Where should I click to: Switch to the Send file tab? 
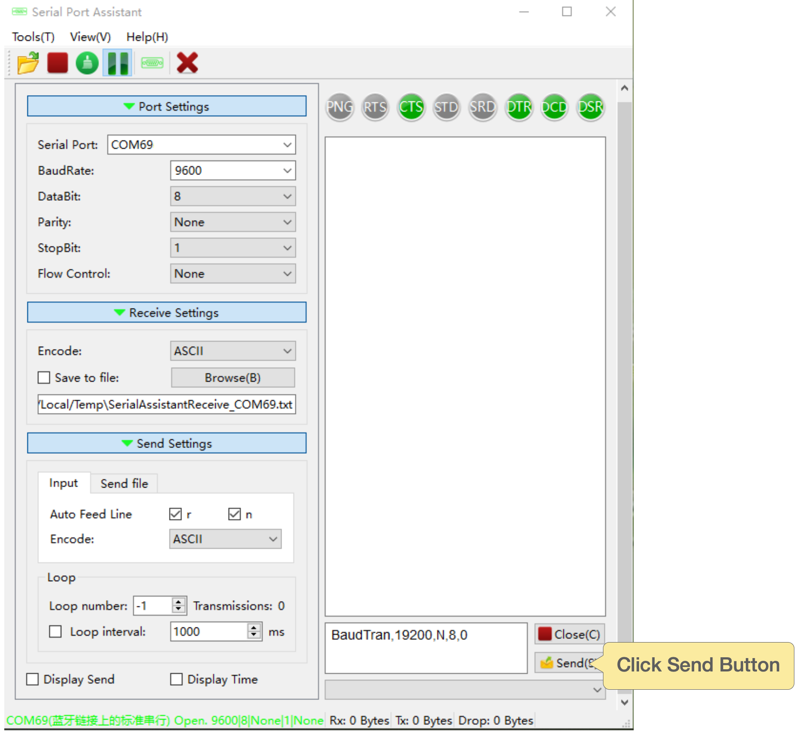tap(124, 484)
